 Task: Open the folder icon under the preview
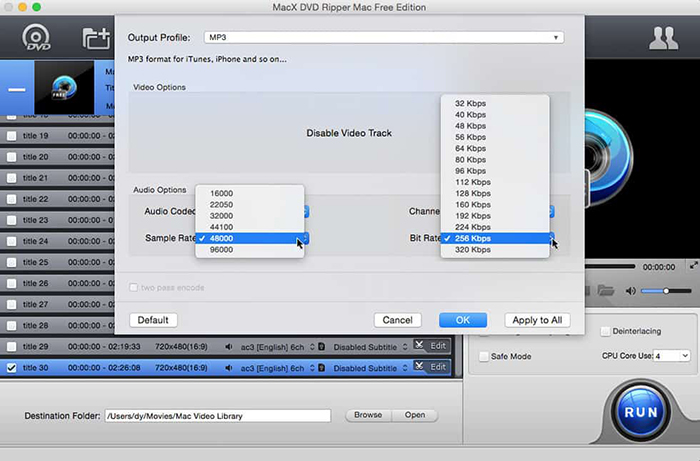pyautogui.click(x=606, y=291)
